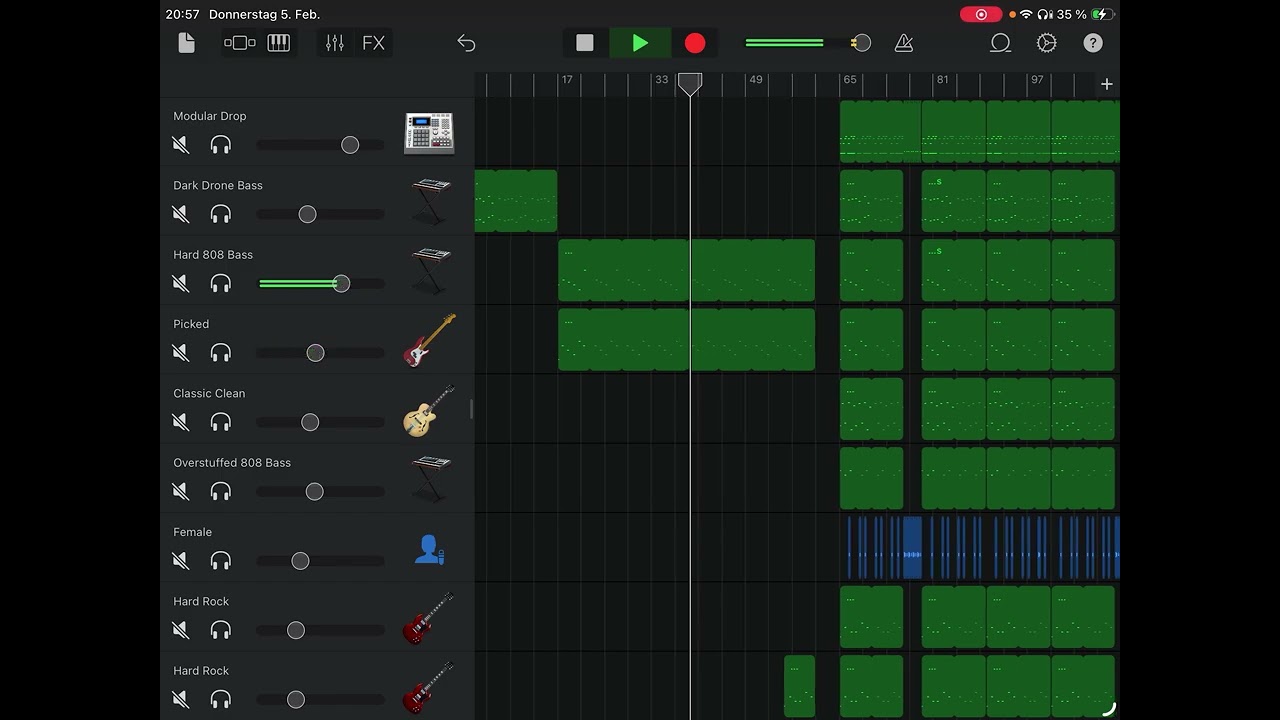Click the Classic Clean track name

[x=209, y=393]
